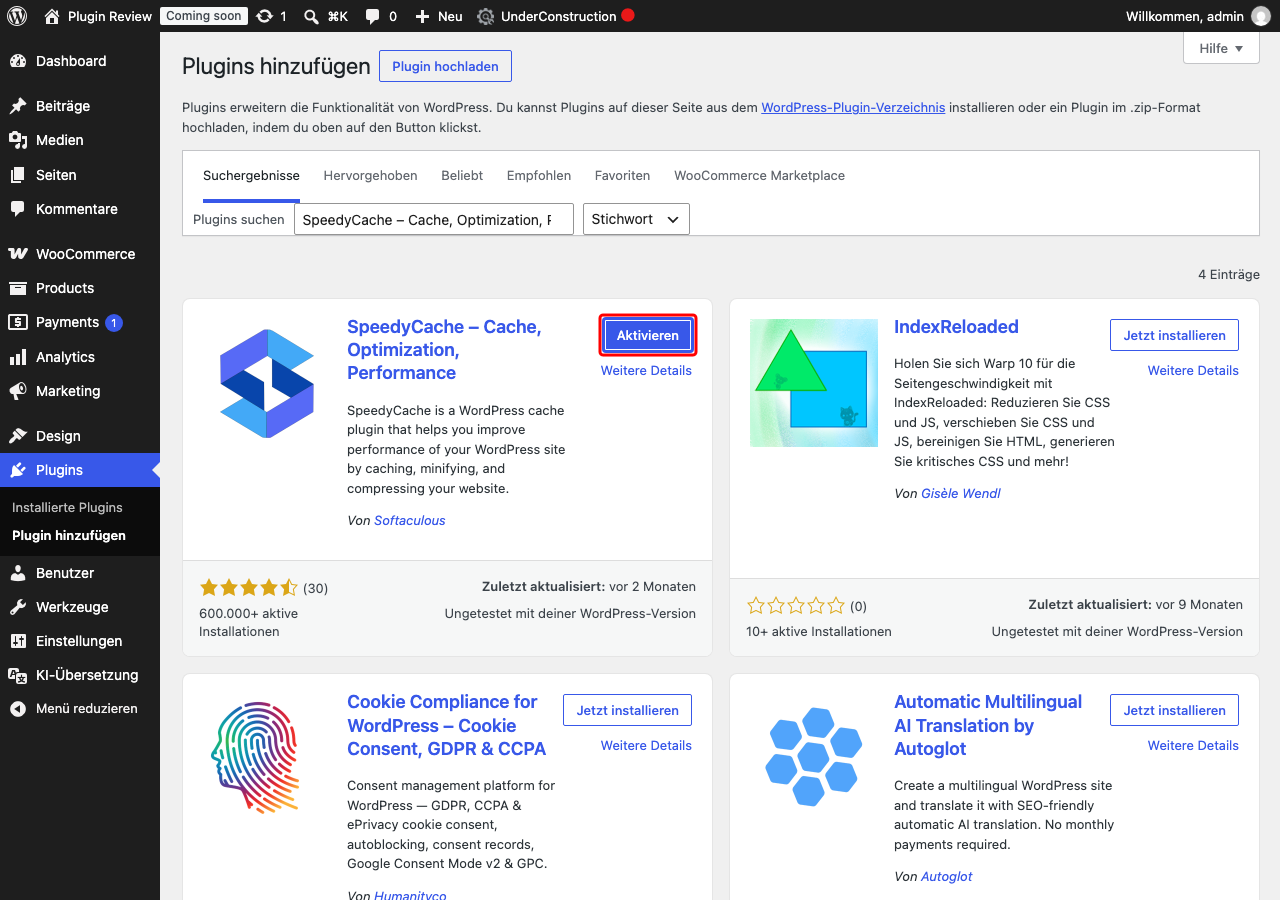The height and width of the screenshot is (900, 1280).
Task: Install the IndexReloaded plugin
Action: [1174, 335]
